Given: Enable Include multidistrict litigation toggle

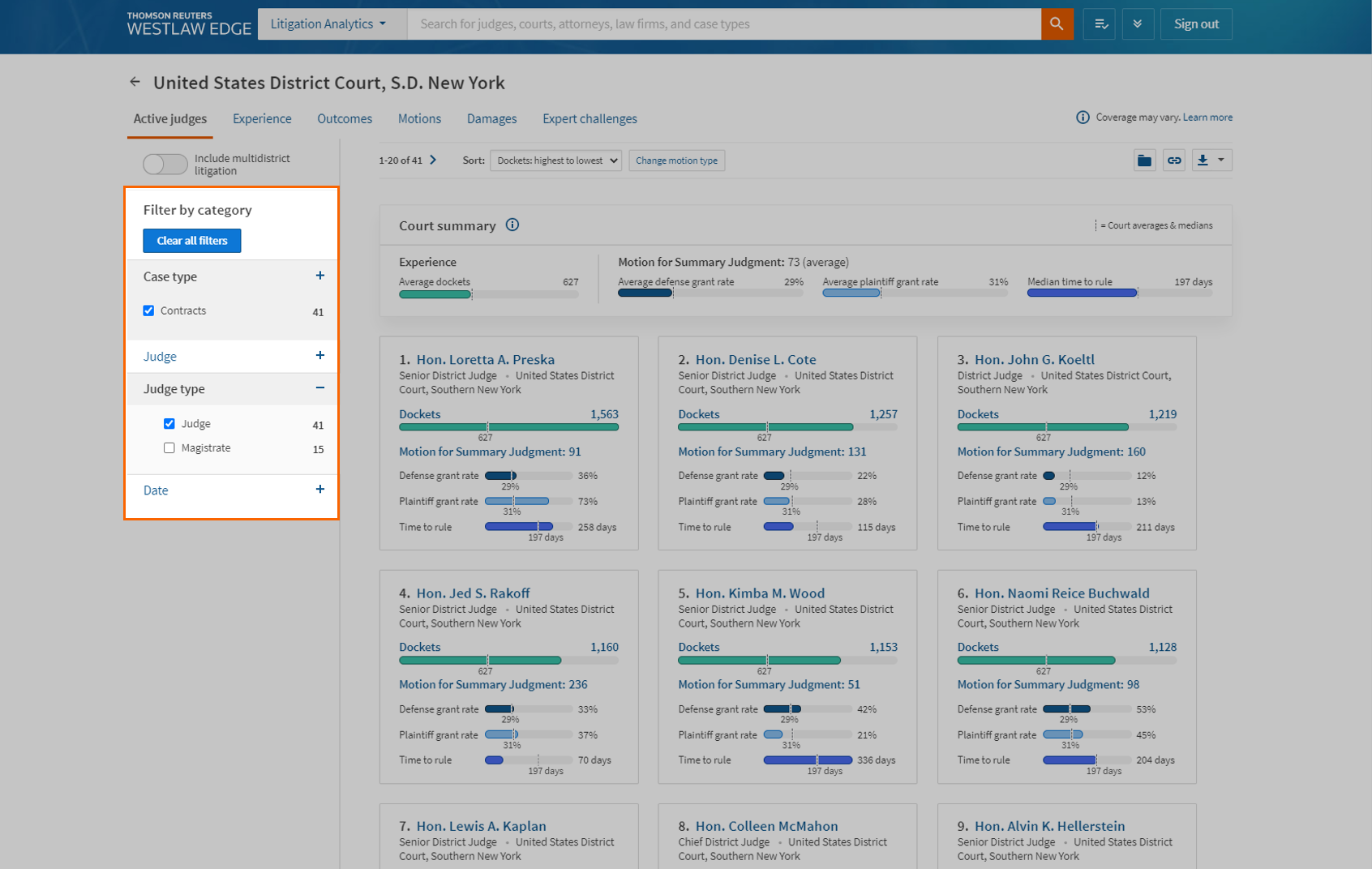Looking at the screenshot, I should click(x=165, y=165).
